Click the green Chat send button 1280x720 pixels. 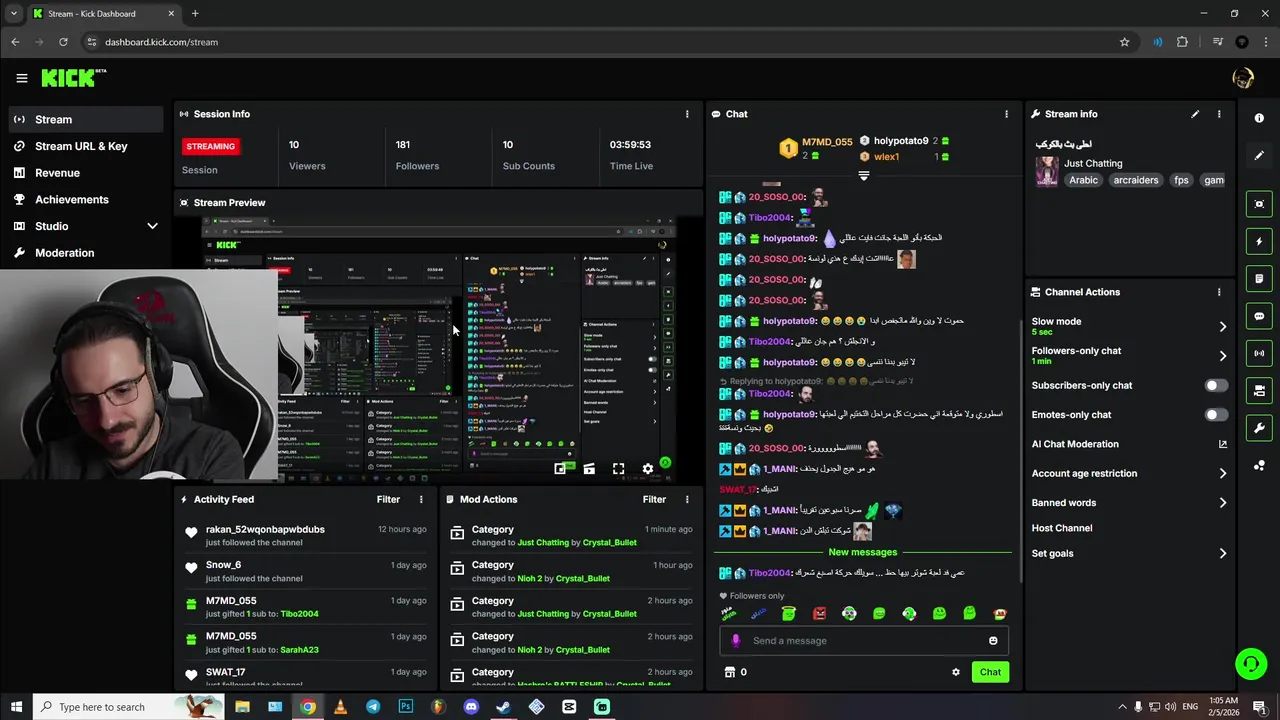pyautogui.click(x=990, y=672)
